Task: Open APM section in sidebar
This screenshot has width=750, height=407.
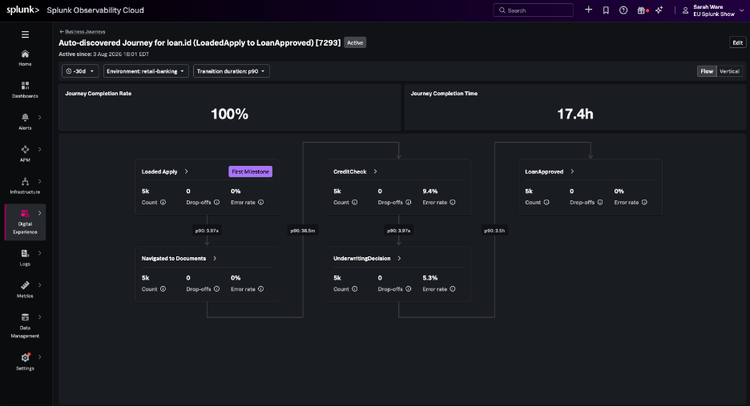Action: 25,154
